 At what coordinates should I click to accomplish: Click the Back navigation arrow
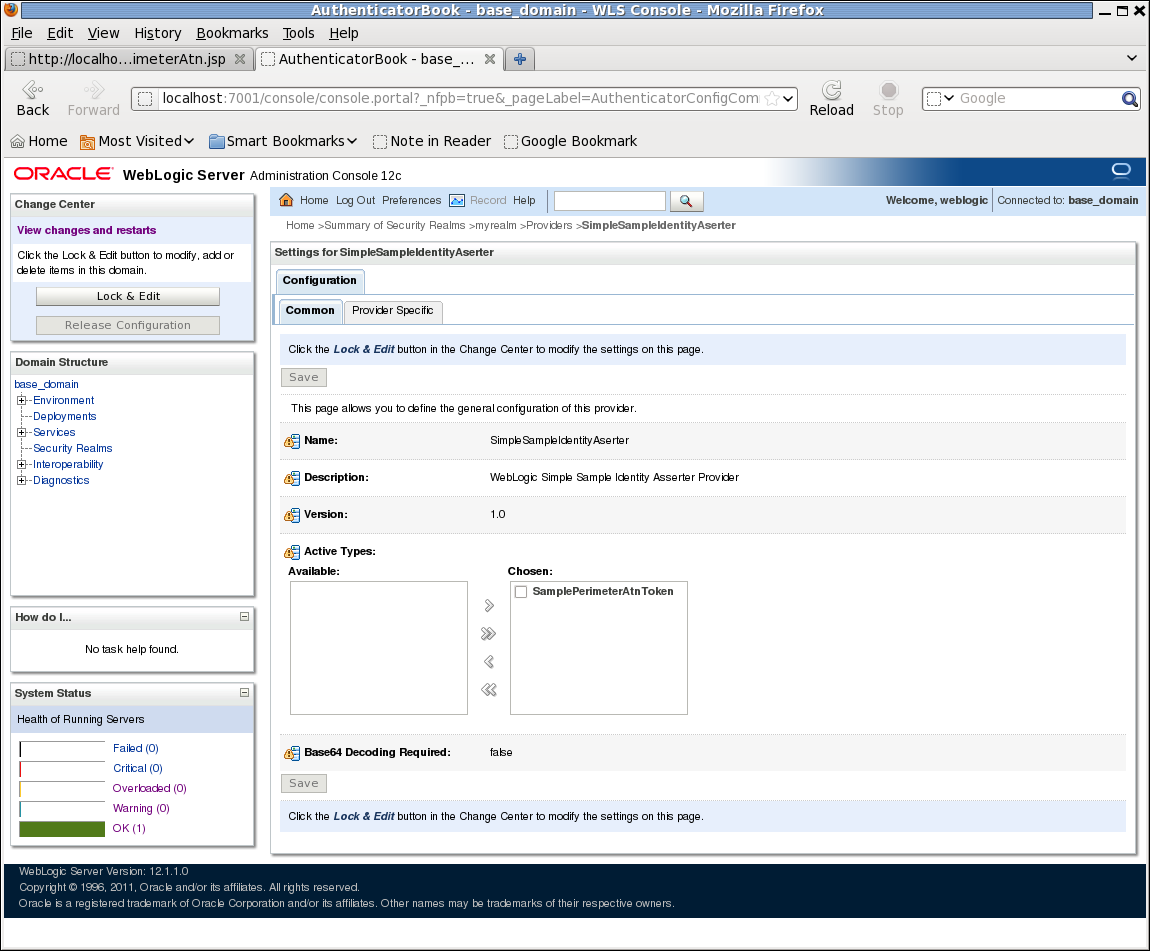[32, 90]
